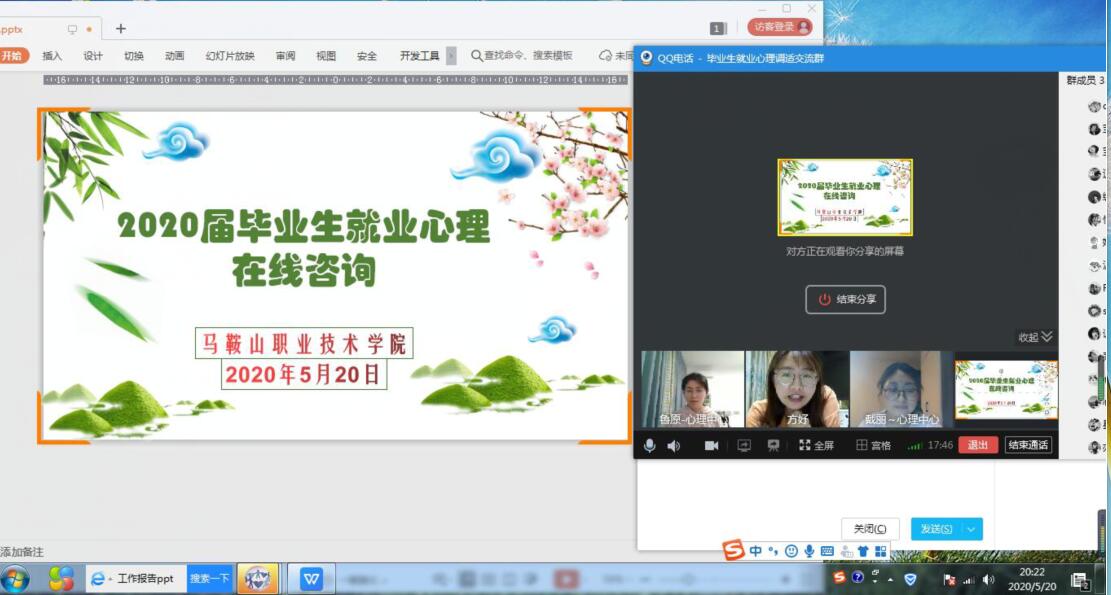
Task: Click the shared screen preview in call window
Action: click(x=845, y=197)
